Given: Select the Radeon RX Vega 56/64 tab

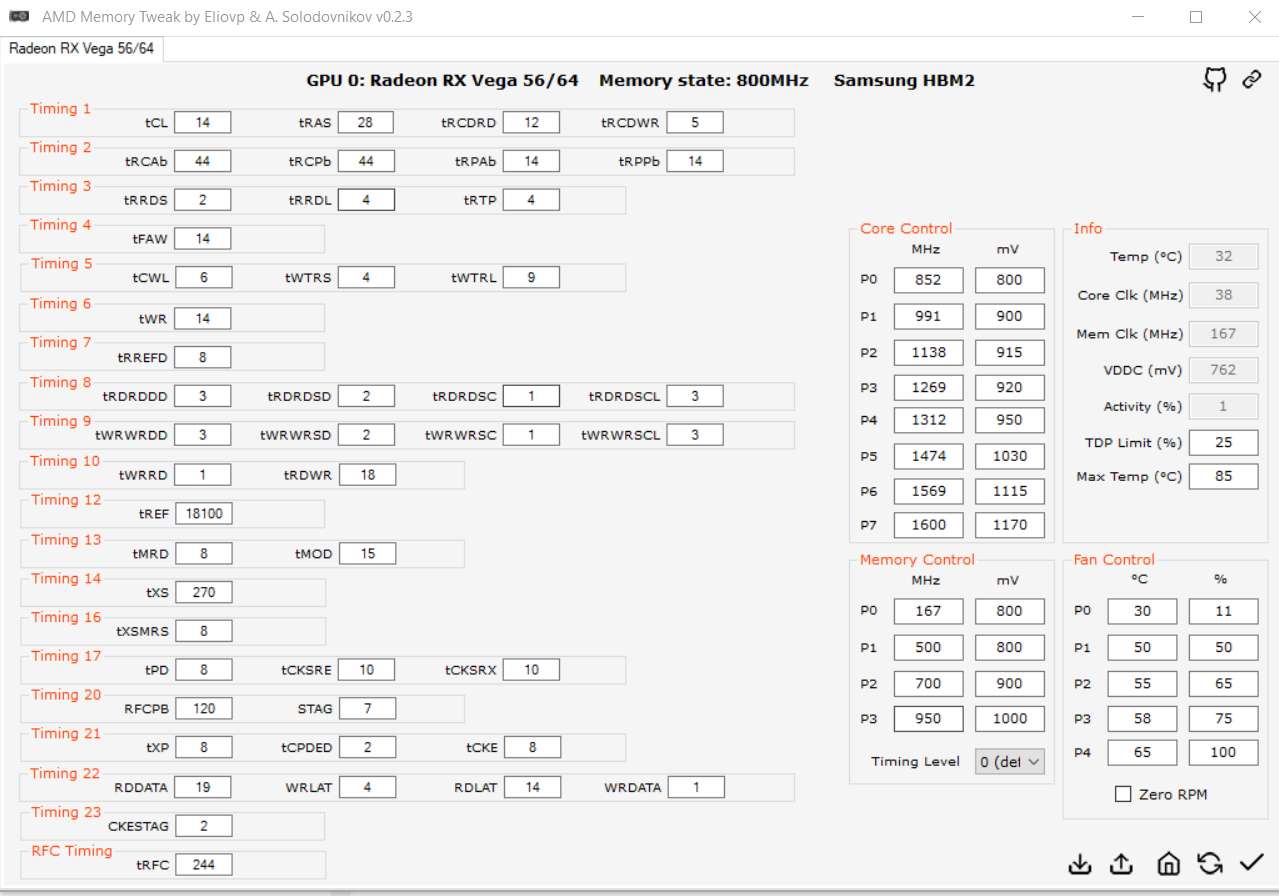Looking at the screenshot, I should [82, 48].
